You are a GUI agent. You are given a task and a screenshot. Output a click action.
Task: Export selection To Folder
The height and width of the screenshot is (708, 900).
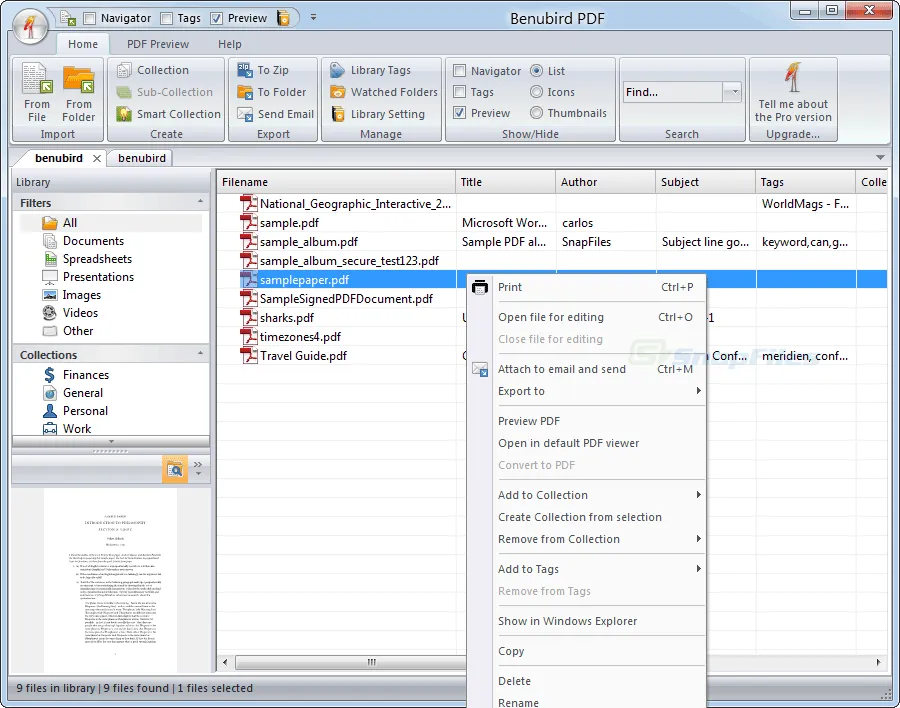[x=271, y=92]
